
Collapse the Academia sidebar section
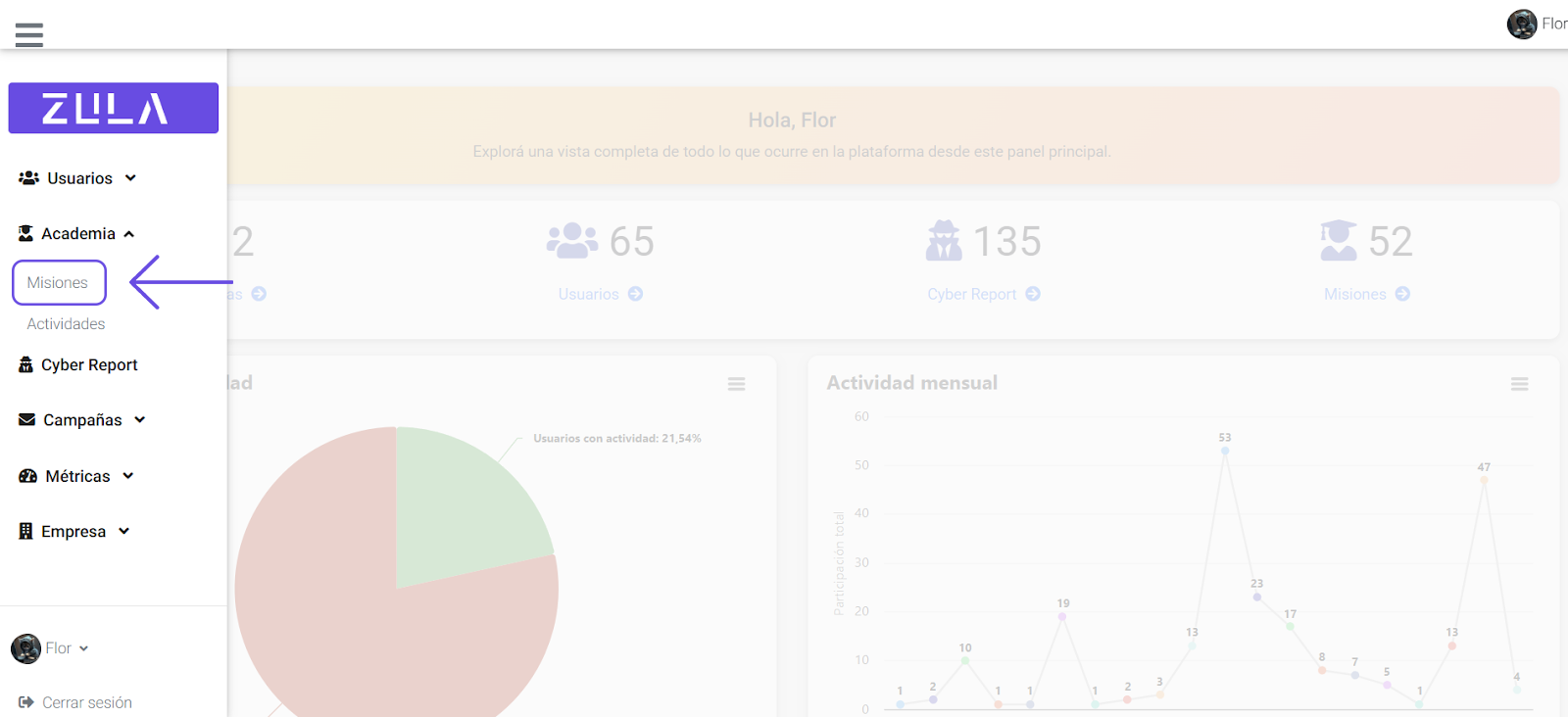tap(77, 233)
